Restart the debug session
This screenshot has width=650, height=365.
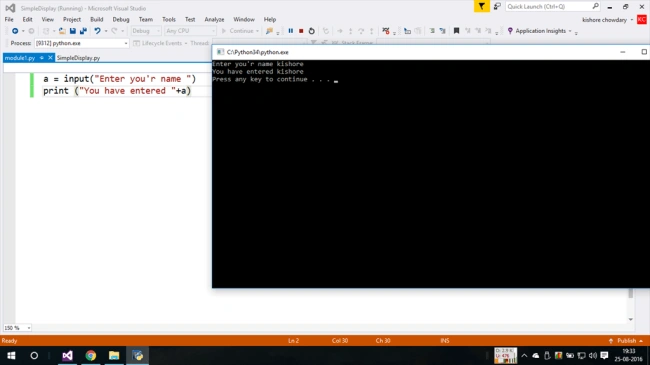point(312,31)
